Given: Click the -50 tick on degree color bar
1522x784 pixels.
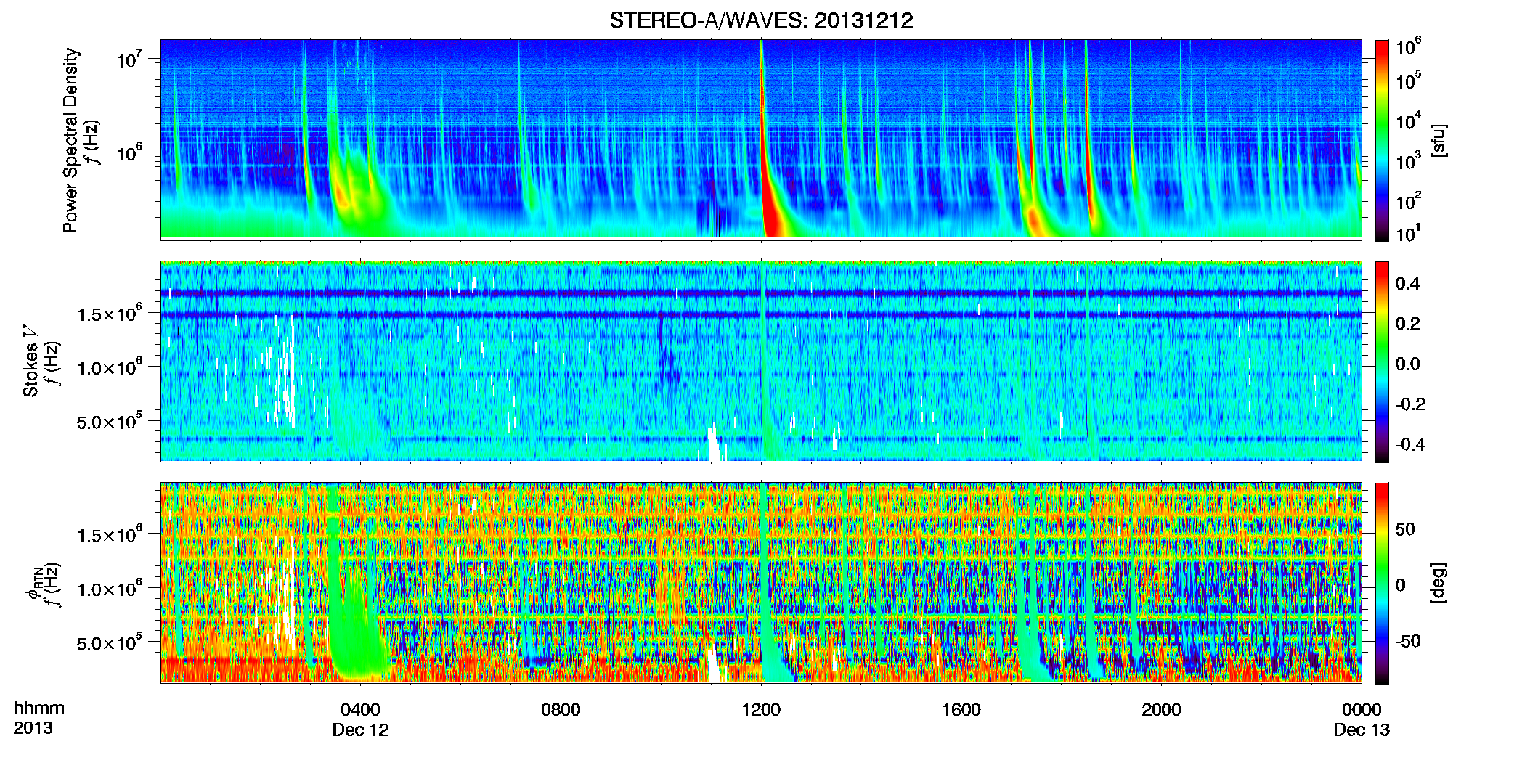Looking at the screenshot, I should tap(1408, 641).
